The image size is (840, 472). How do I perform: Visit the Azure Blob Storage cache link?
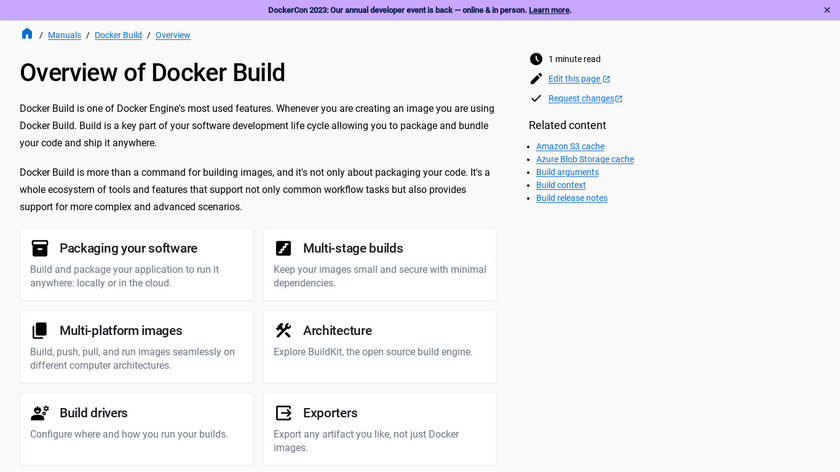tap(585, 159)
